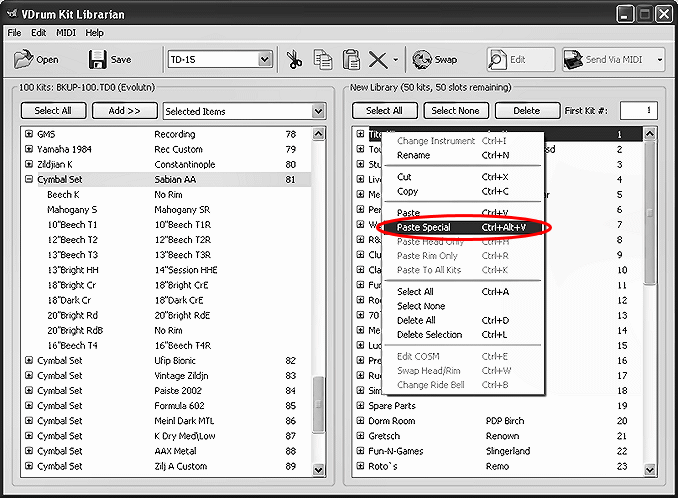Click the Open folder icon in toolbar
This screenshot has height=498, width=678.
click(x=23, y=60)
